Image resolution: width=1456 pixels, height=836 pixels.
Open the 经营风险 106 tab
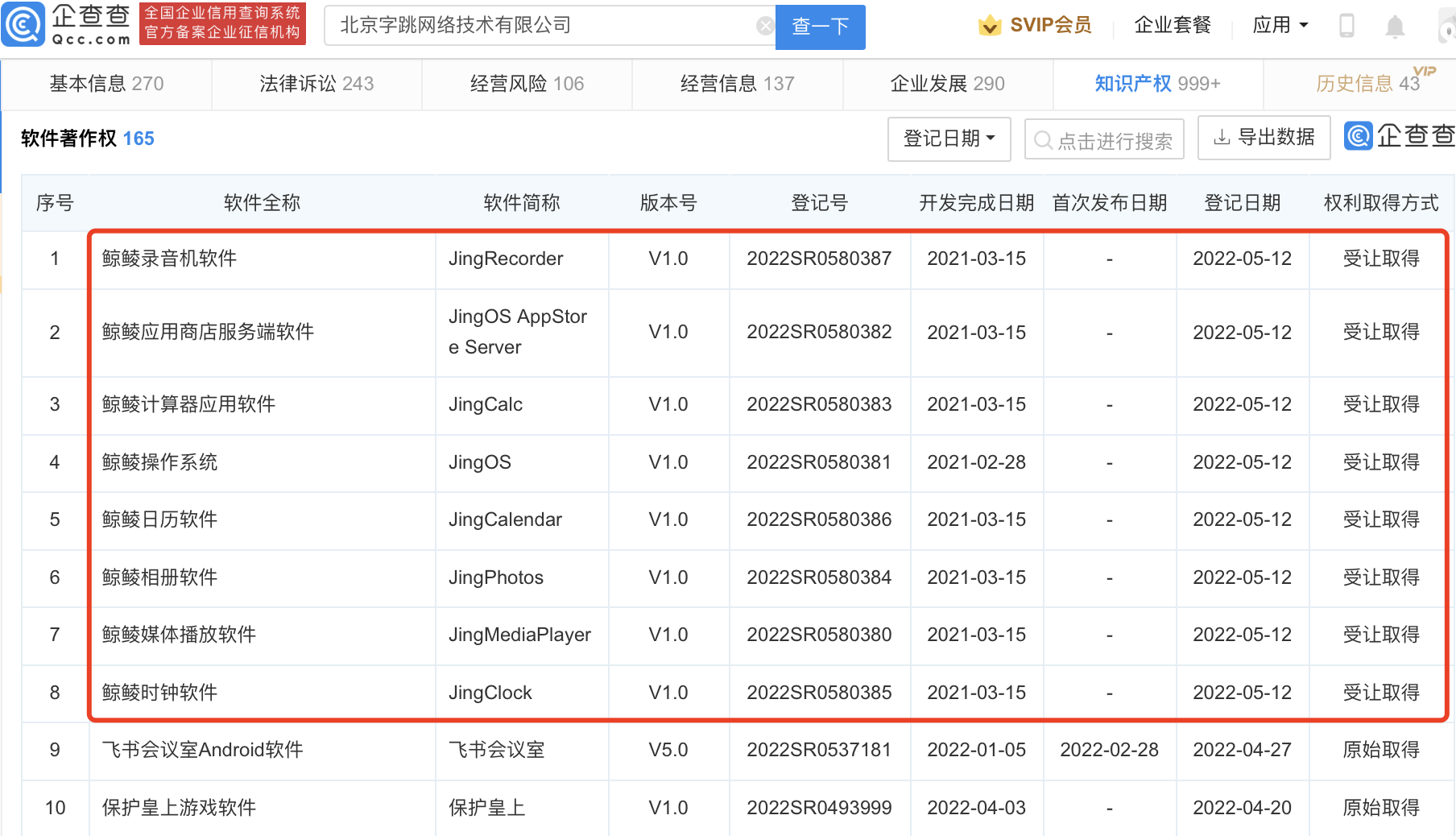pyautogui.click(x=527, y=84)
